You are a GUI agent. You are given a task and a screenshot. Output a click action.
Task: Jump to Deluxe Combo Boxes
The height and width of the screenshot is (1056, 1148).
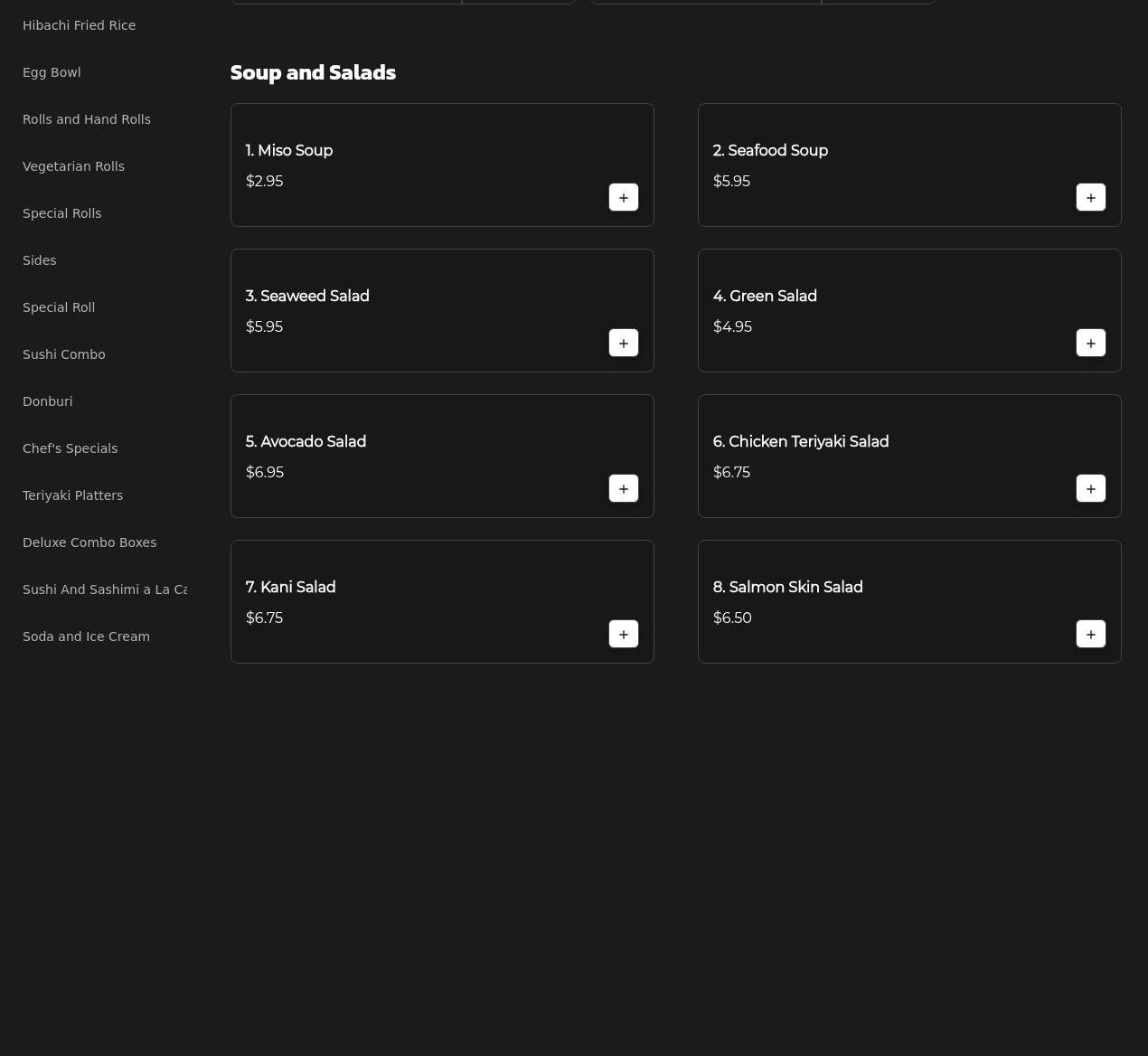[x=89, y=542]
